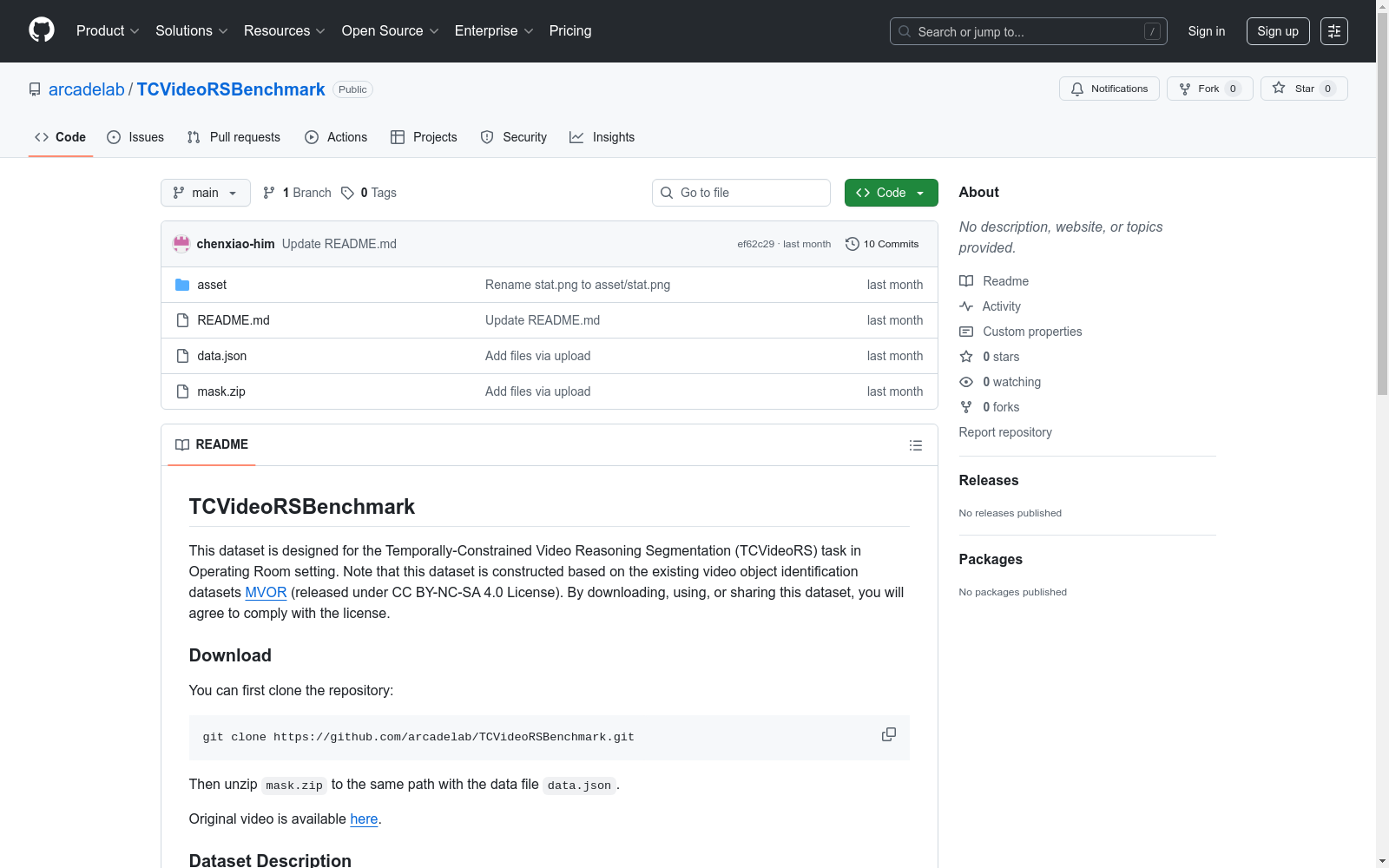
Task: Click the bell icon in Notifications button
Action: coord(1077,89)
